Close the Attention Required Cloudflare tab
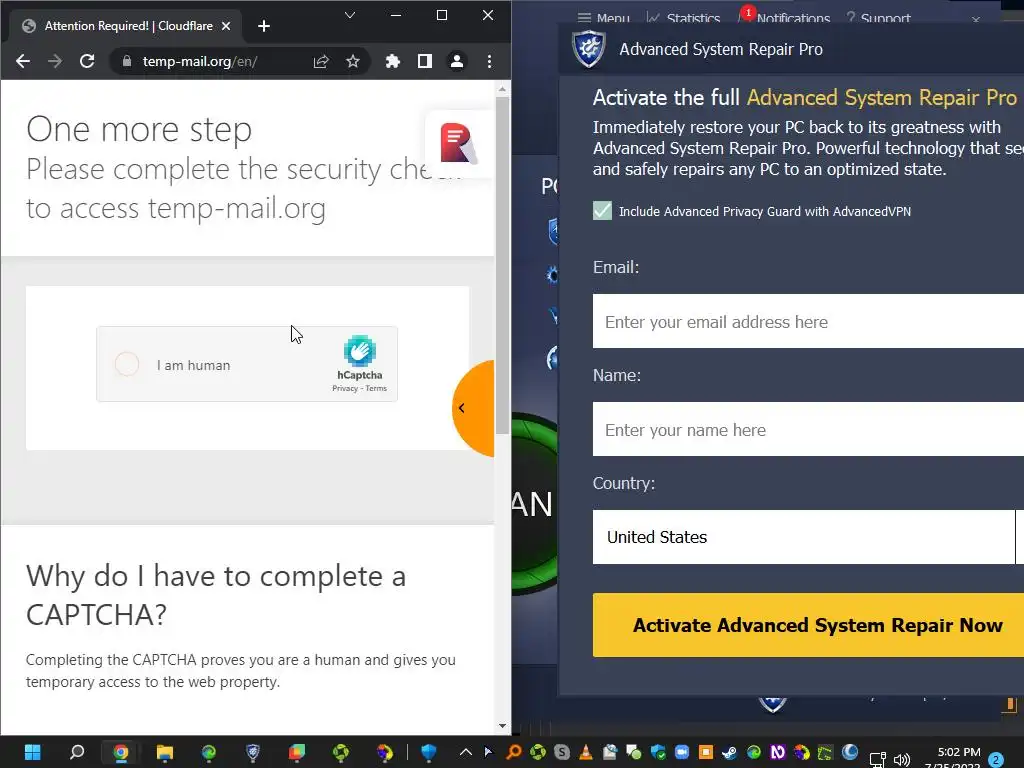 (x=226, y=26)
